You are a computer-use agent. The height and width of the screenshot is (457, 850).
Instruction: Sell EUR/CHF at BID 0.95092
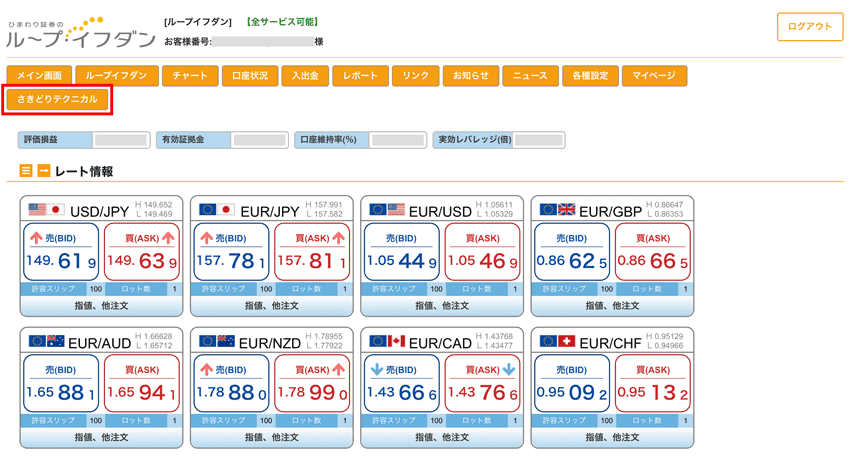572,384
